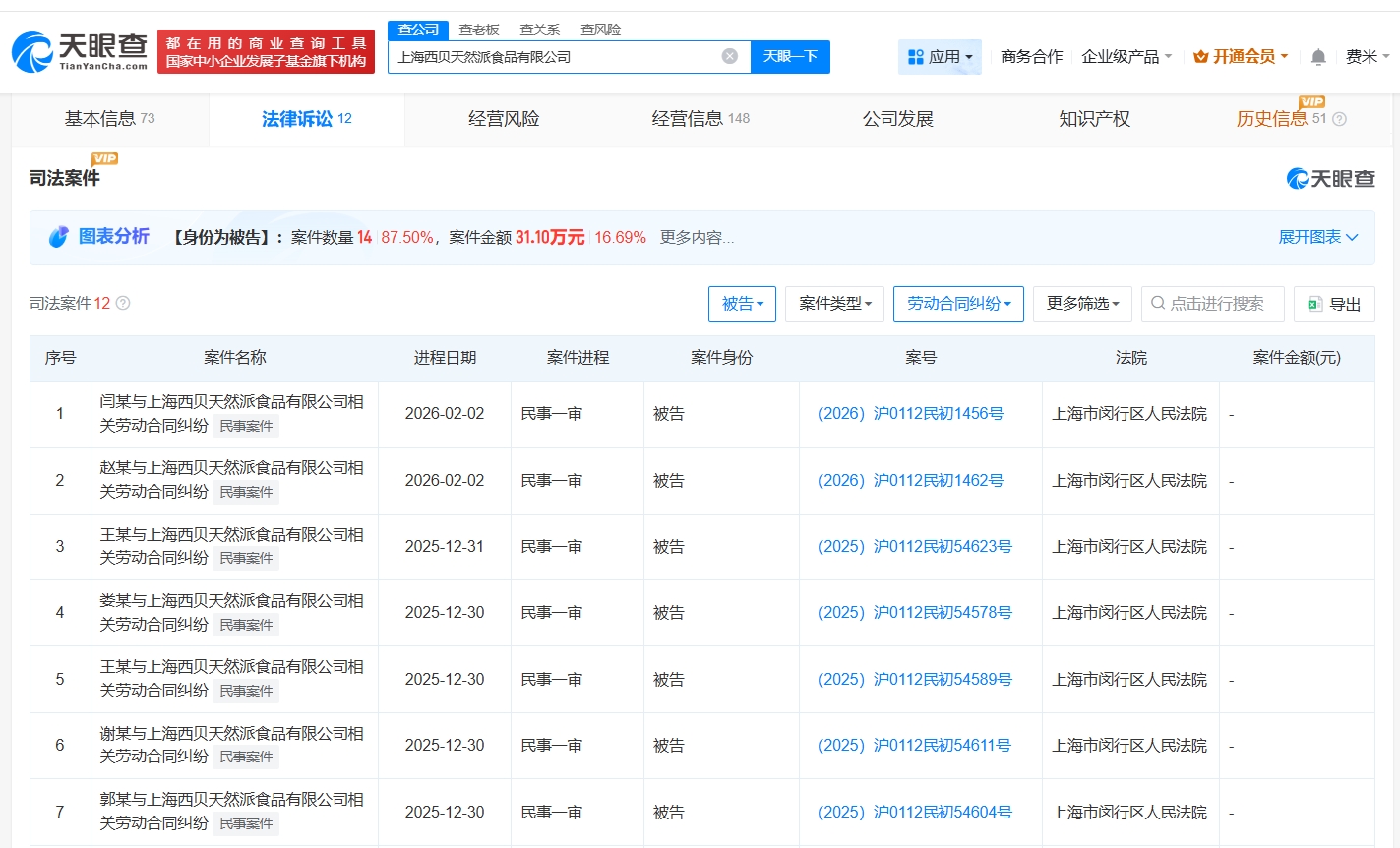Click the Tianyancha logo in header
The width and height of the screenshot is (1400, 848).
click(x=80, y=51)
